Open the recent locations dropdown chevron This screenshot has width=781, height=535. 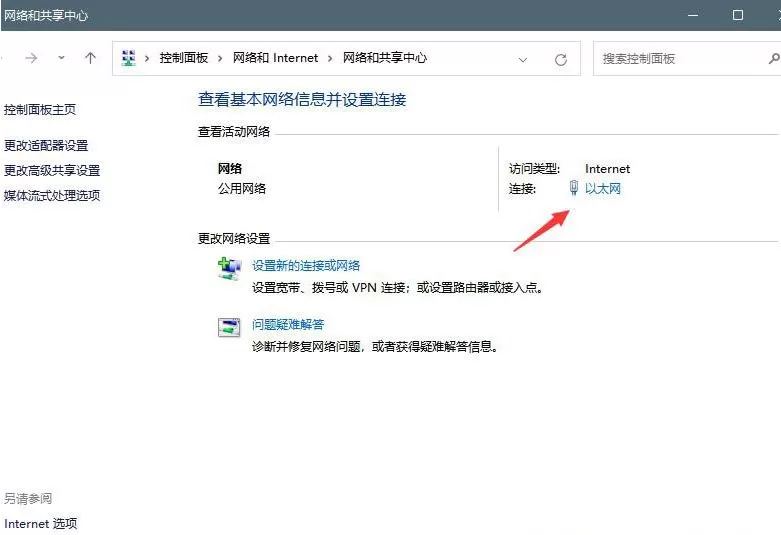coord(61,58)
